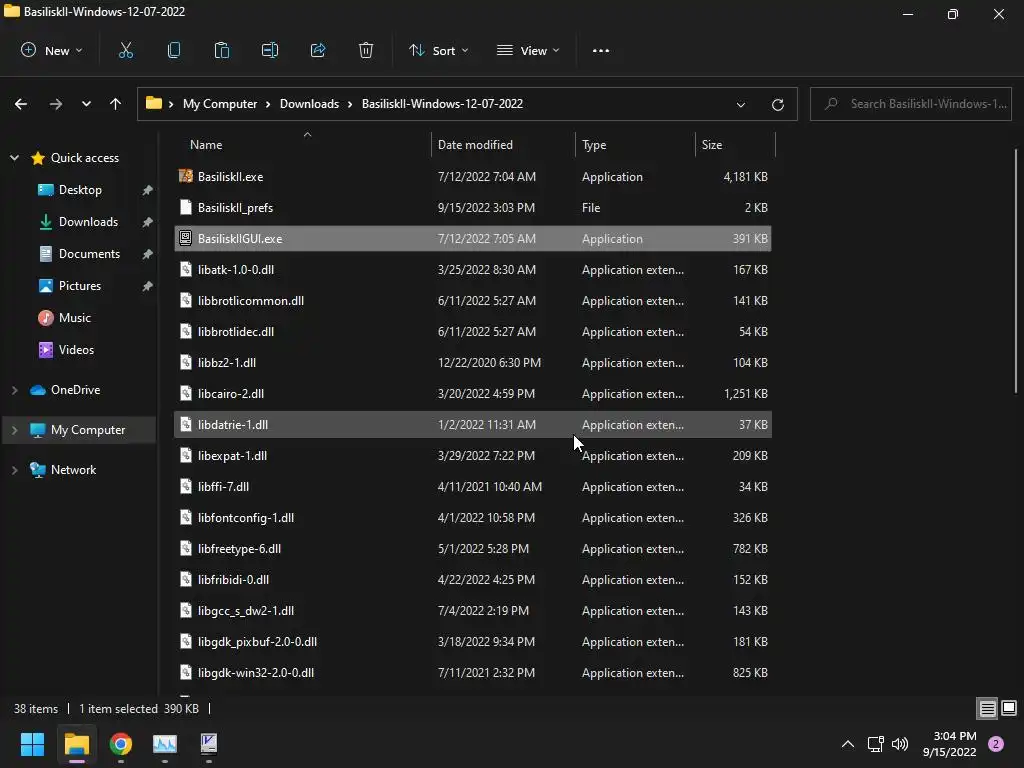Click the Cut scissors icon
Image resolution: width=1024 pixels, height=768 pixels.
coord(125,50)
